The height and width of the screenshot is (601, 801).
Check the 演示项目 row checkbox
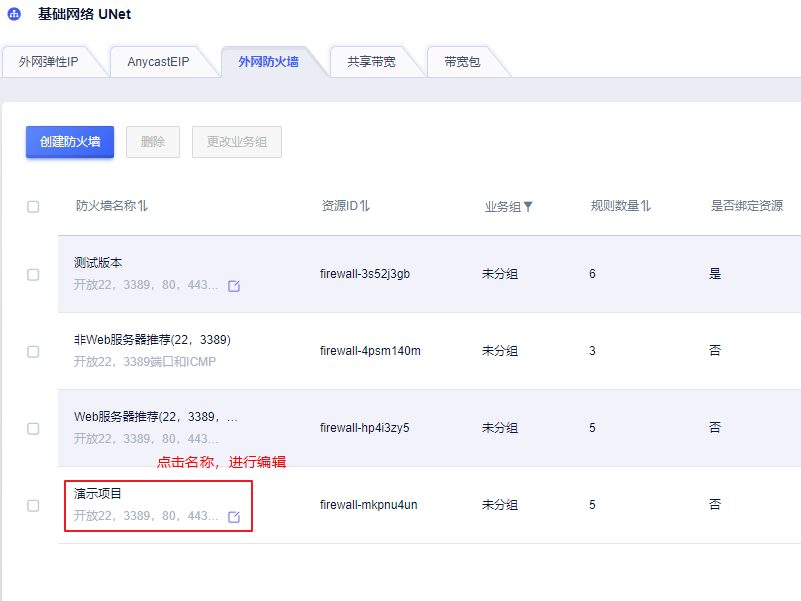click(x=33, y=505)
